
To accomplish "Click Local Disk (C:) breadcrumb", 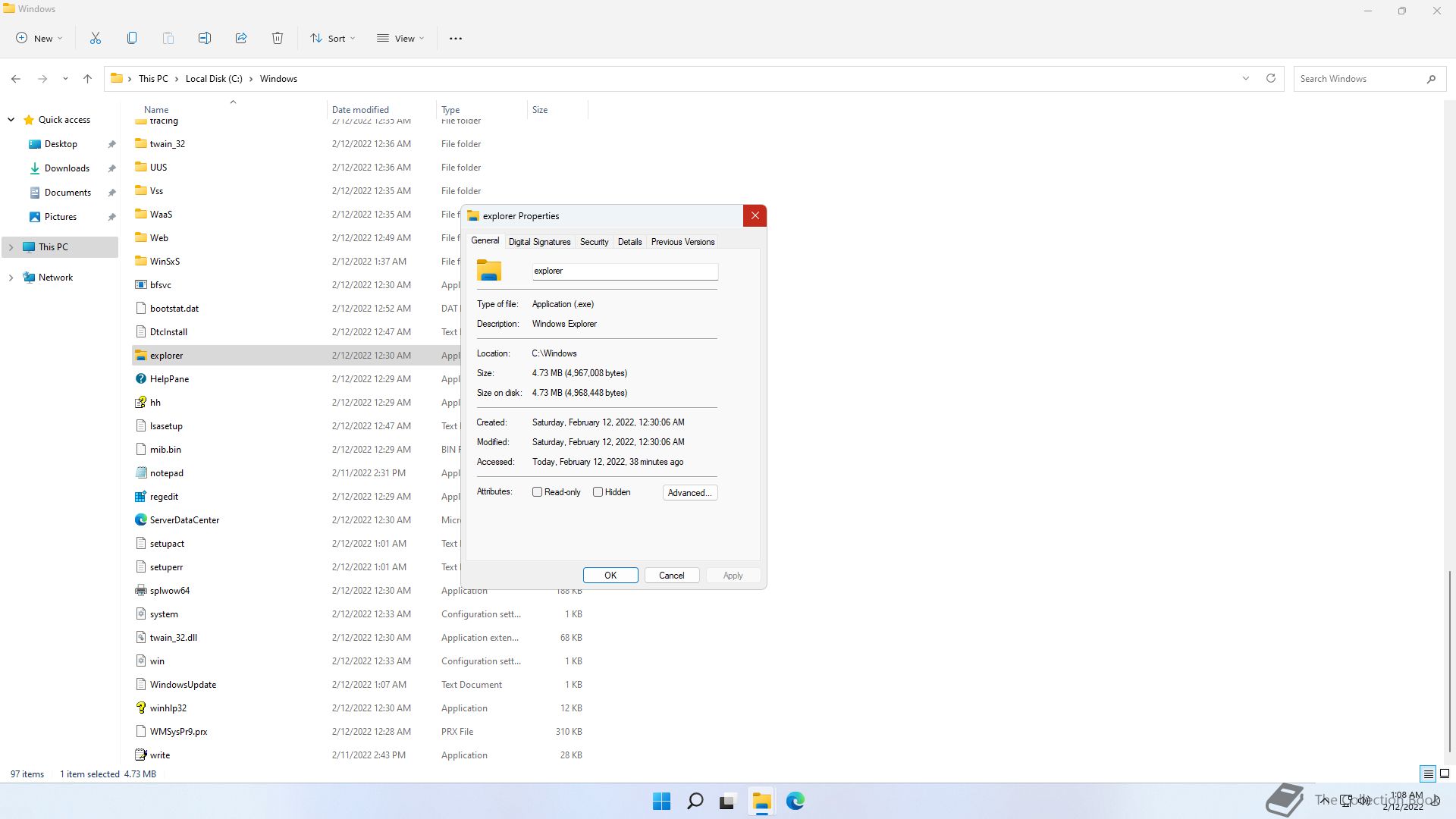I will (x=214, y=79).
